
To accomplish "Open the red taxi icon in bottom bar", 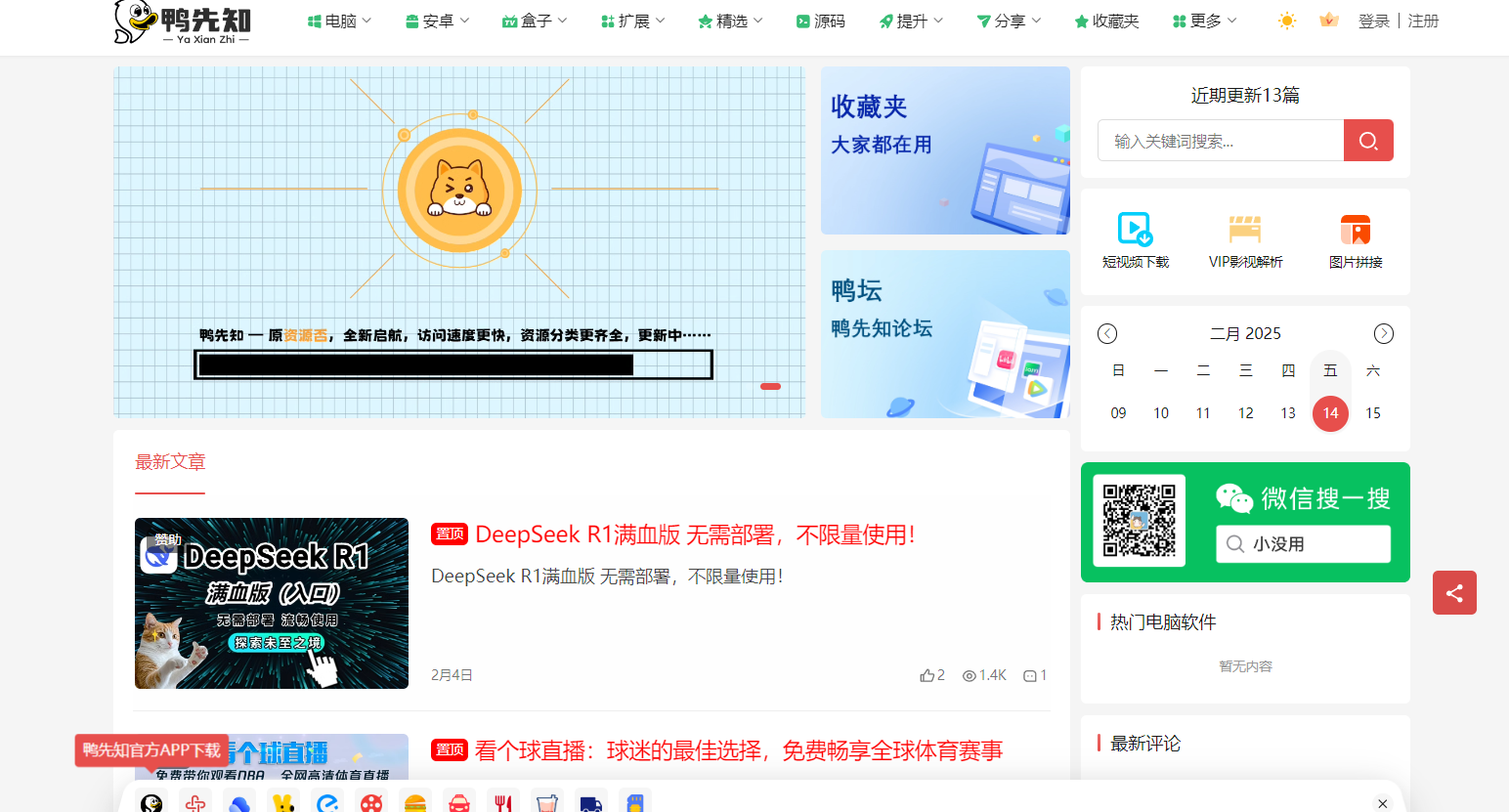I will coord(459,803).
